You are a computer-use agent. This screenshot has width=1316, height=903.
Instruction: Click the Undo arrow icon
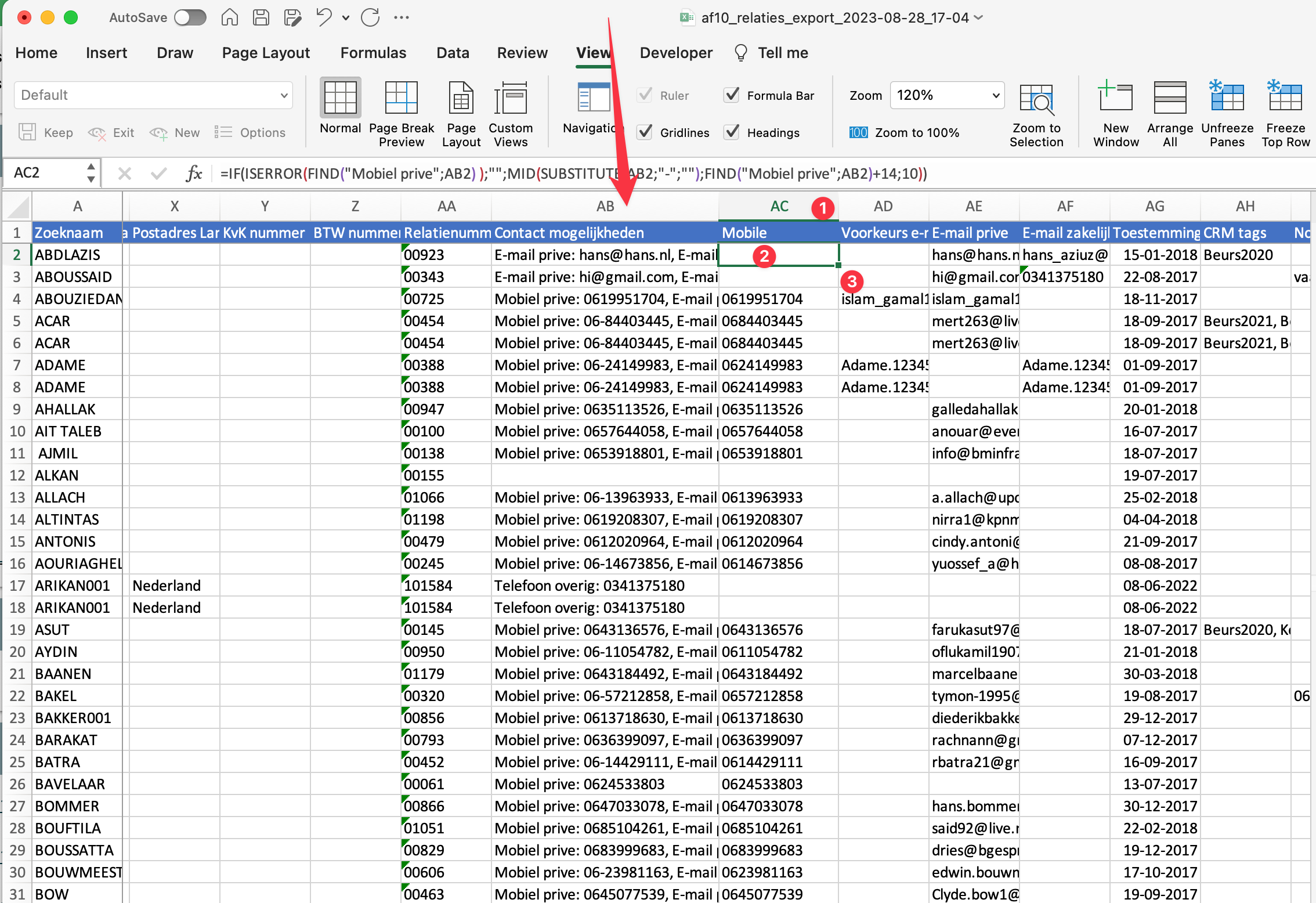pos(324,17)
